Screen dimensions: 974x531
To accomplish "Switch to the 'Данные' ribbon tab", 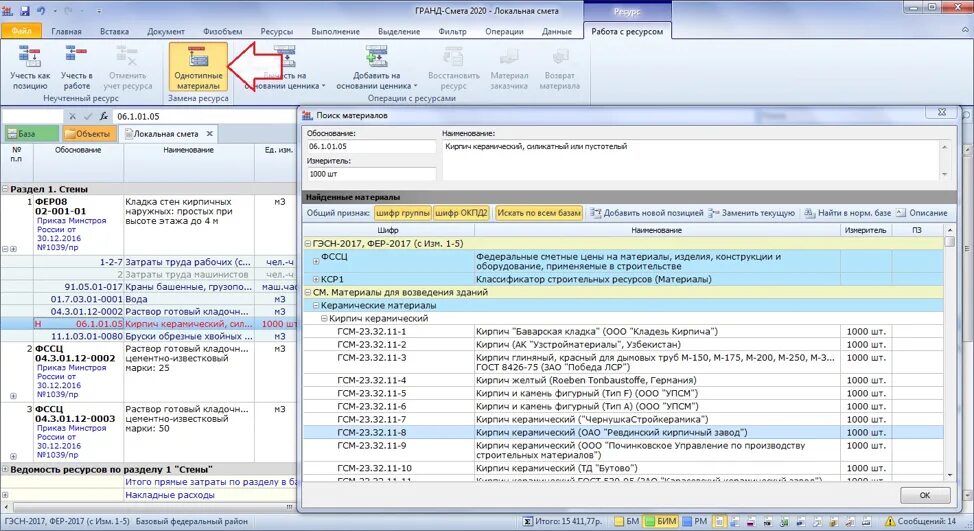I will (x=557, y=31).
